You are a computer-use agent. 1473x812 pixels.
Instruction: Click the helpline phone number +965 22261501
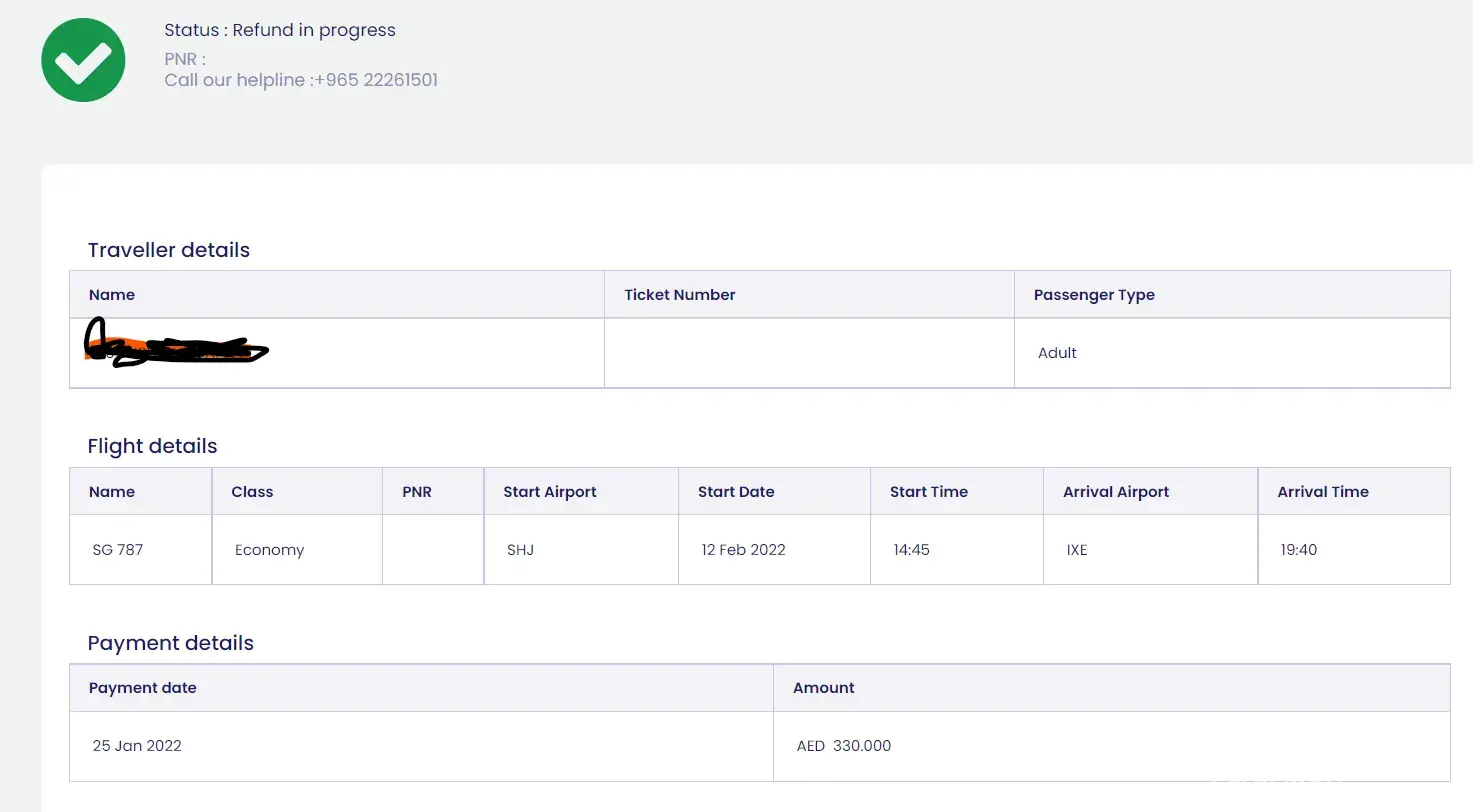[375, 80]
